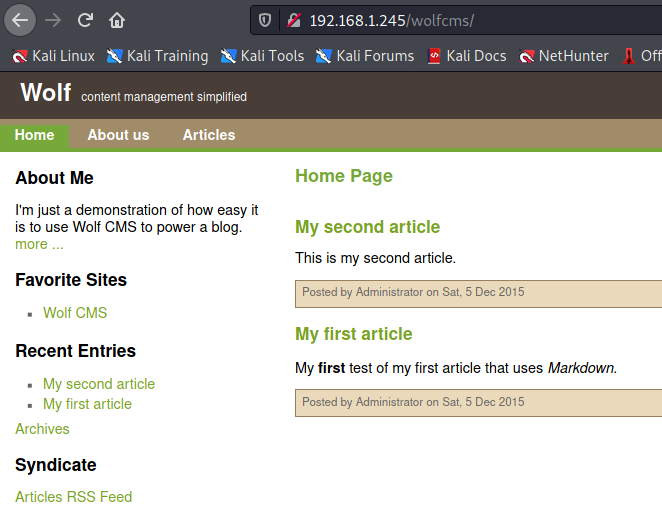The width and height of the screenshot is (662, 531).
Task: Reload the page with the refresh icon
Action: point(86,20)
